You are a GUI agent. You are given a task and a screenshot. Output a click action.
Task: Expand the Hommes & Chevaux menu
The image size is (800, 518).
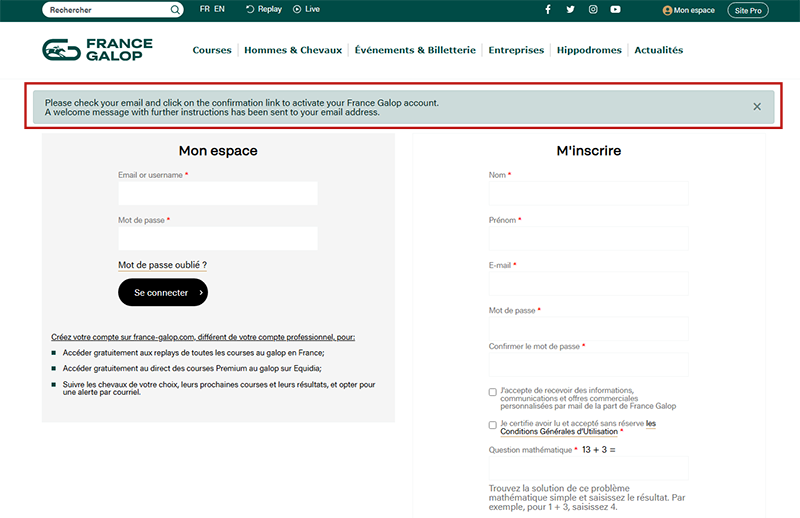point(293,50)
